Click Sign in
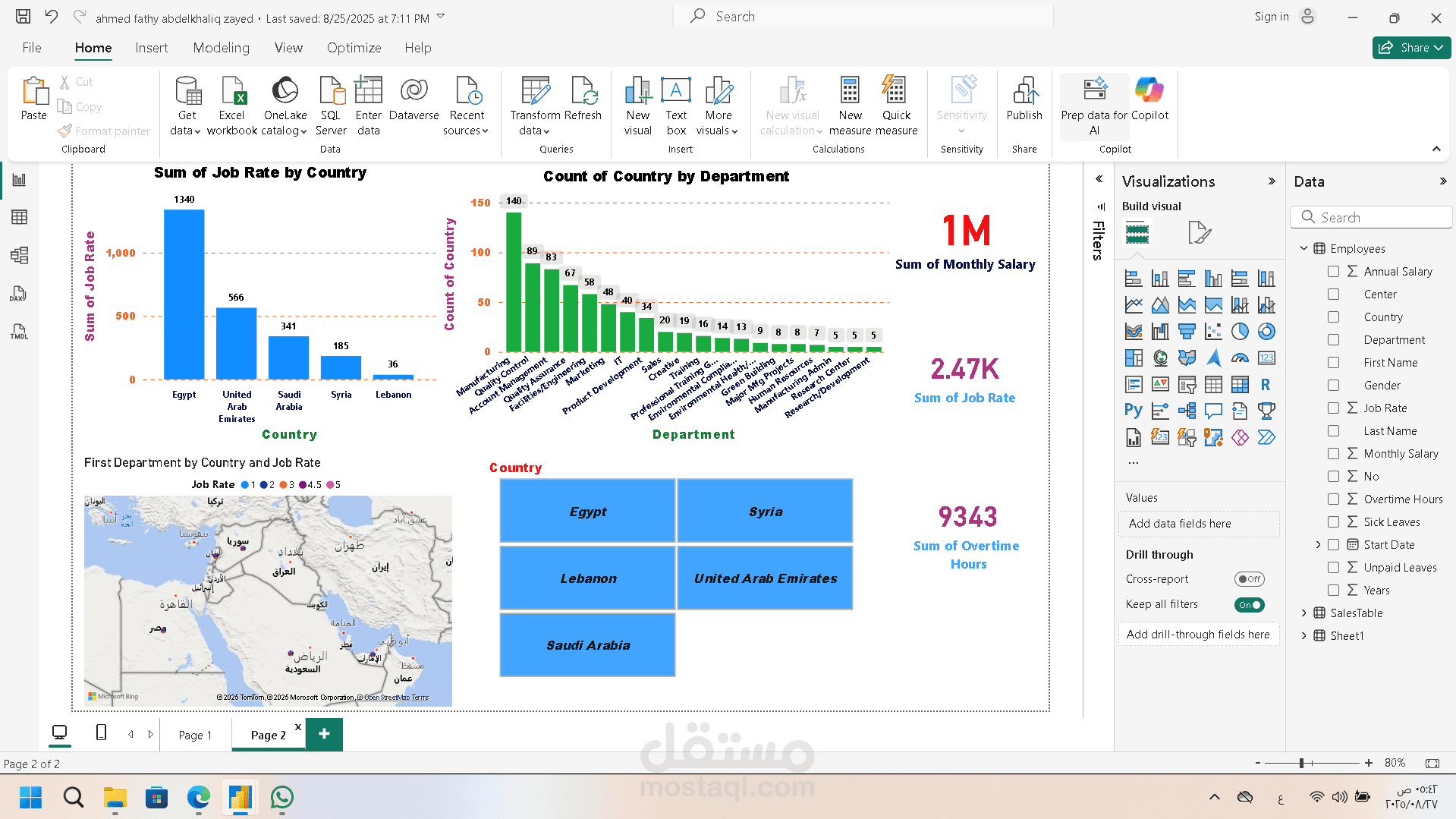This screenshot has height=819, width=1456. [x=1271, y=17]
